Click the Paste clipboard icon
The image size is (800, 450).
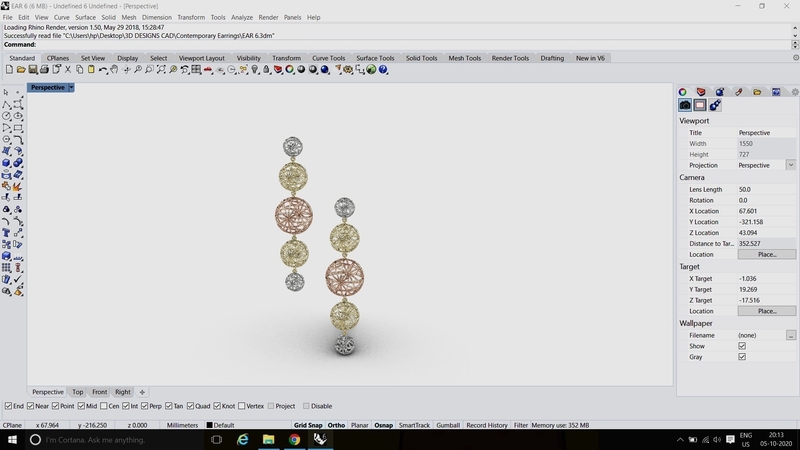91,69
